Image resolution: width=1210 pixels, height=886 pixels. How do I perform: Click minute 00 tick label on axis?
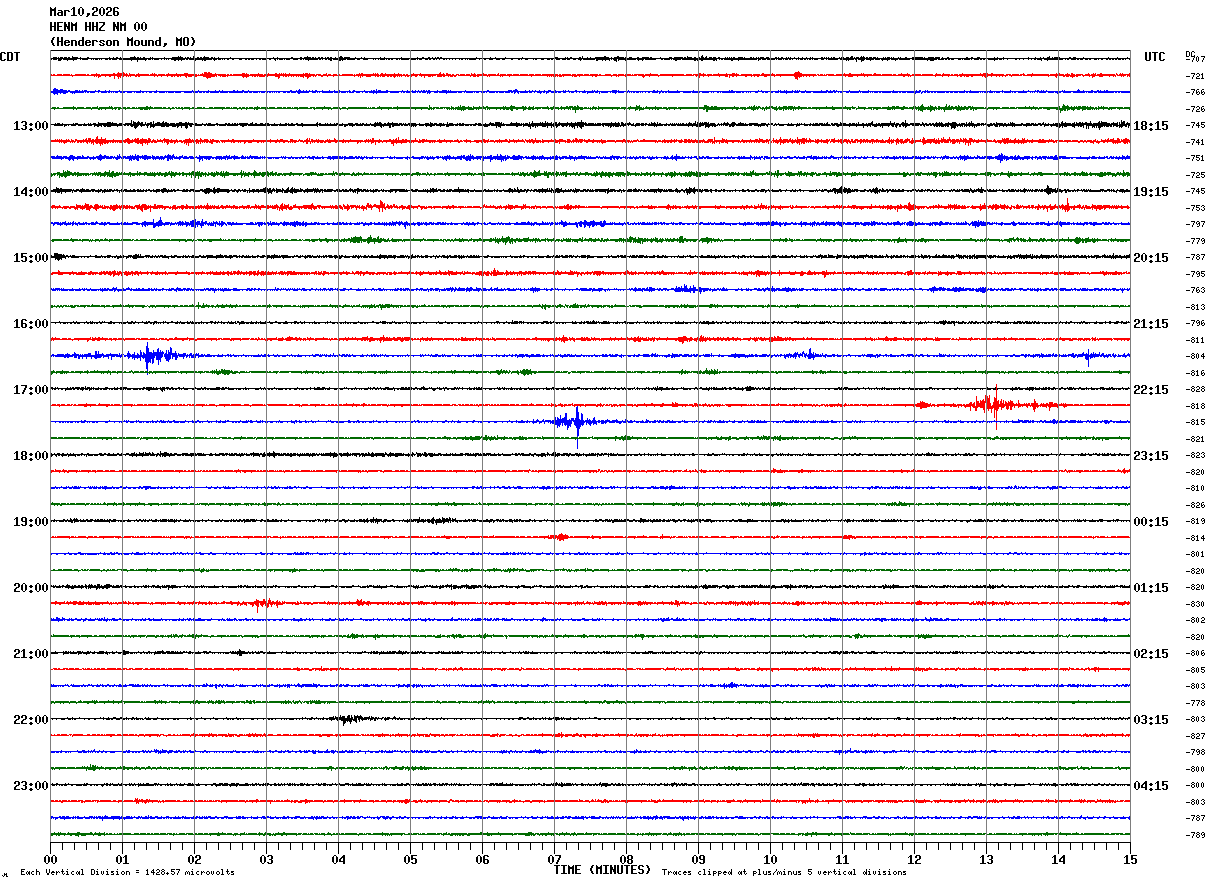(x=50, y=859)
